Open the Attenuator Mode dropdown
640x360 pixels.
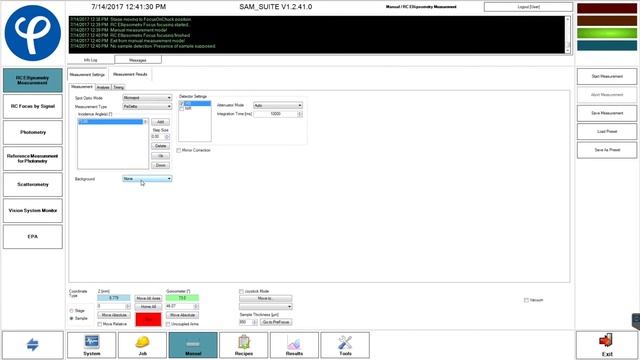pyautogui.click(x=278, y=105)
